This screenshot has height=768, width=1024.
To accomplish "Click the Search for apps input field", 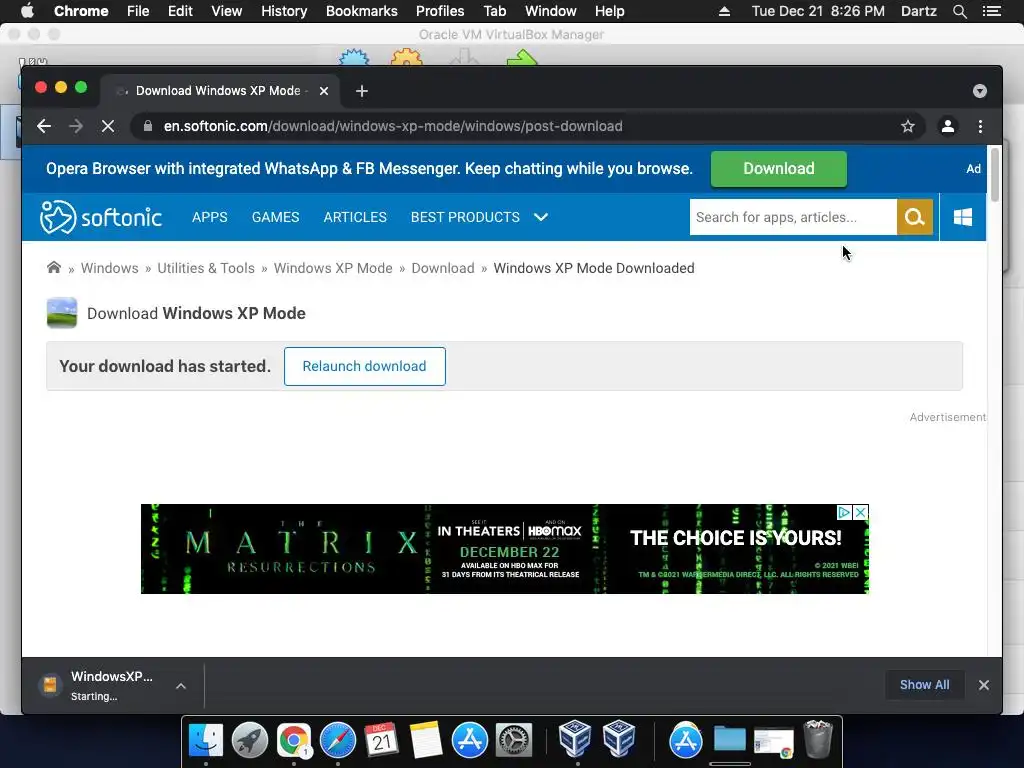I will 793,217.
